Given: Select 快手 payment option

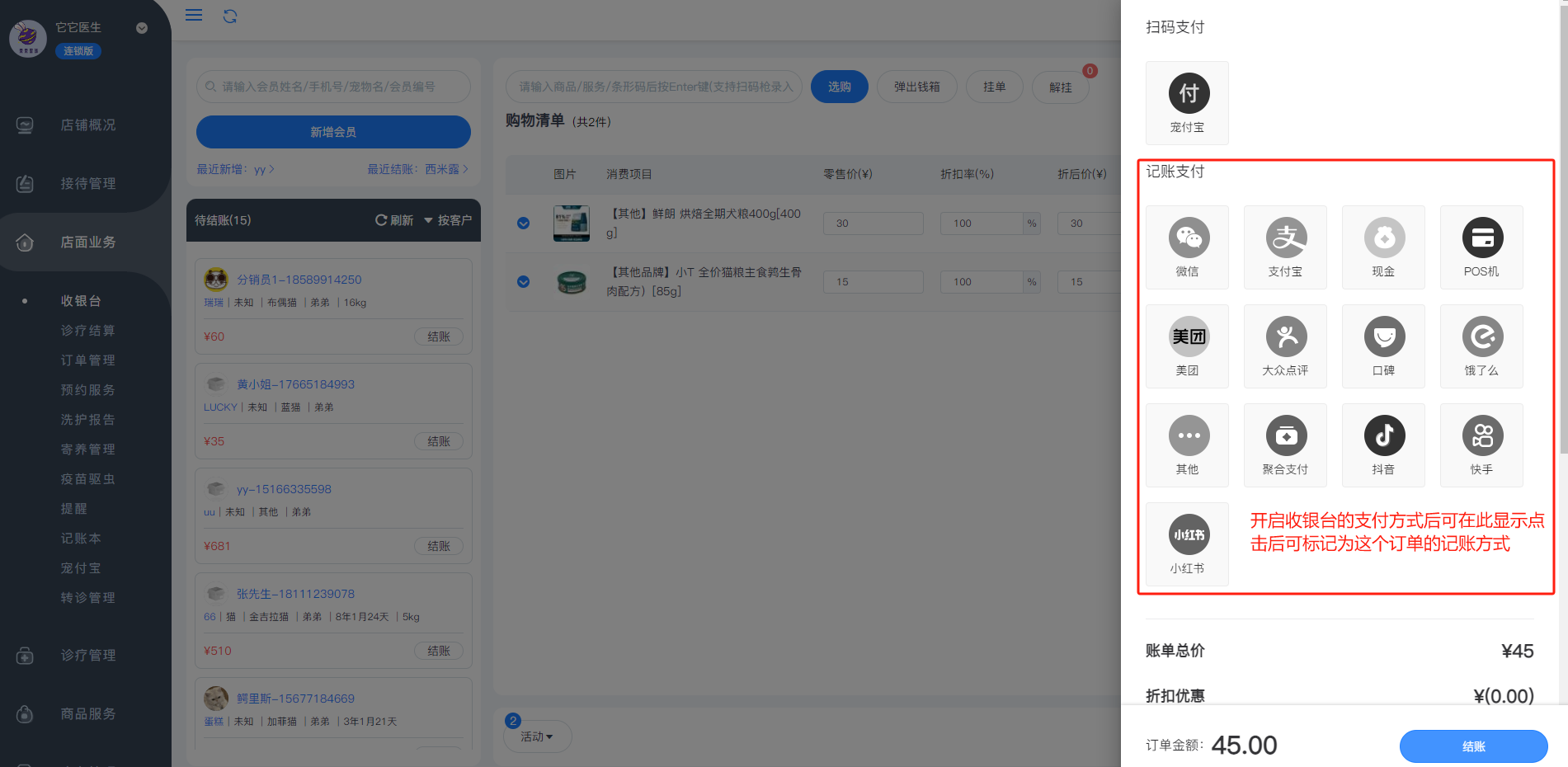Looking at the screenshot, I should tap(1481, 445).
